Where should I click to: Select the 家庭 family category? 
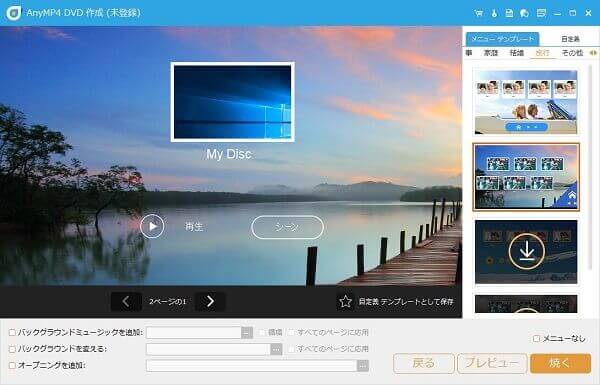pos(491,53)
